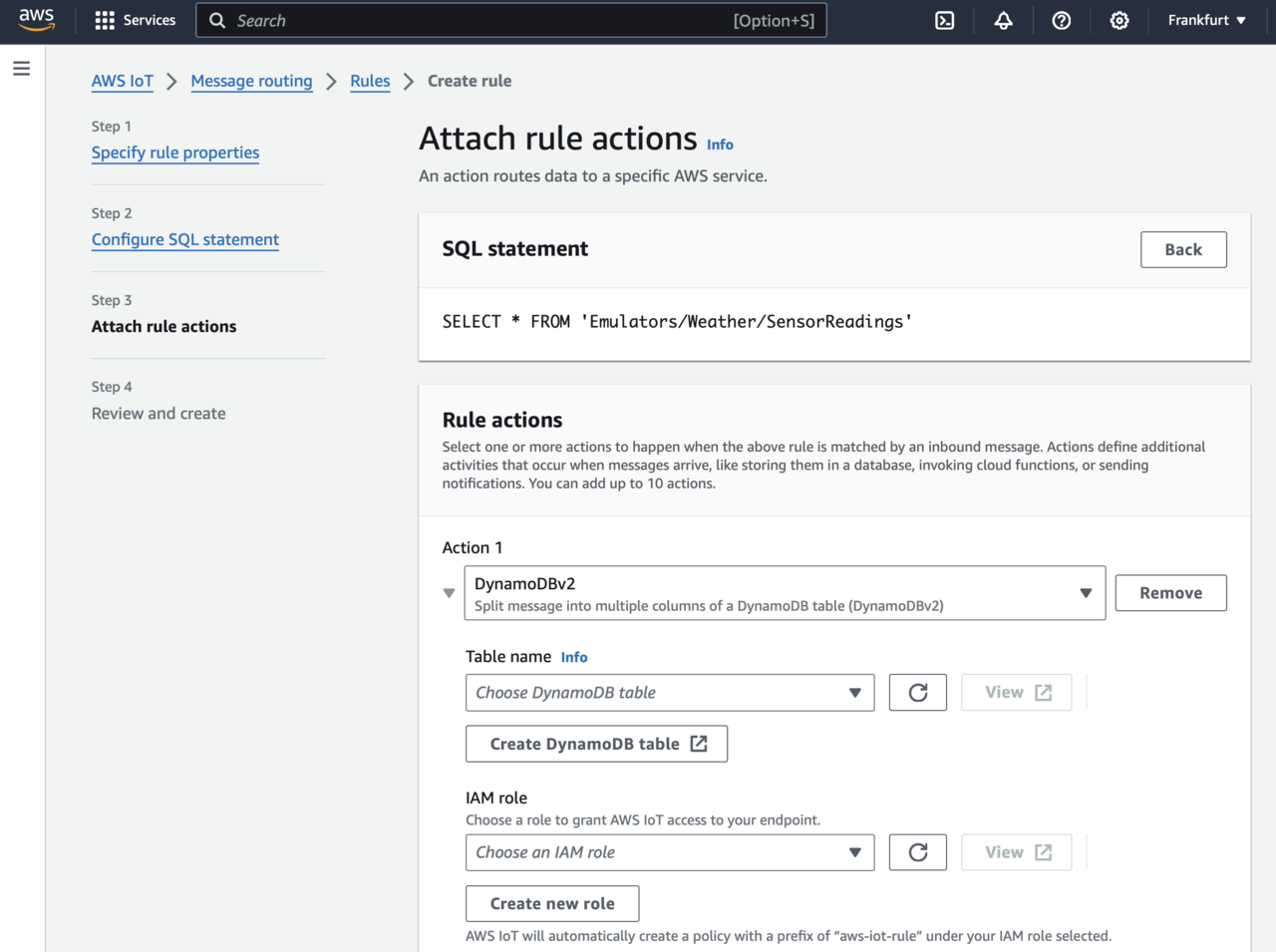Click the help question mark icon

pyautogui.click(x=1062, y=20)
